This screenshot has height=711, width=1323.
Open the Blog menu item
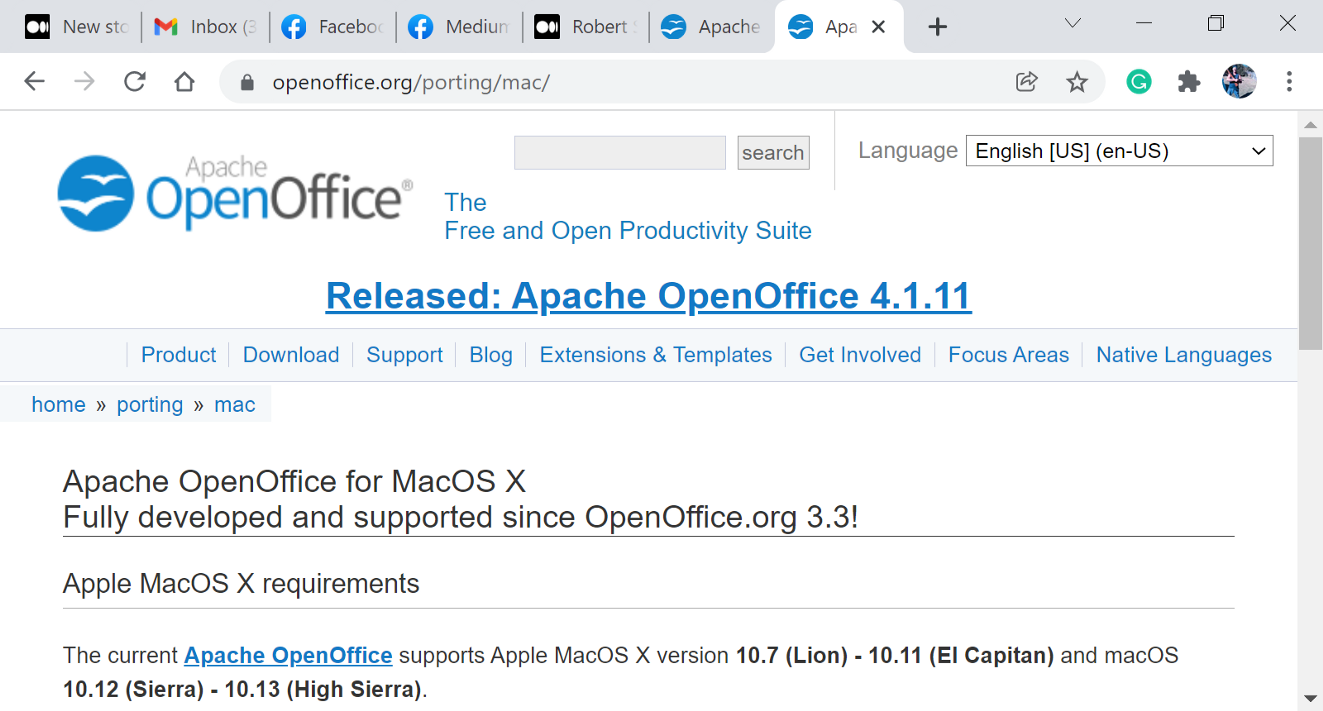pos(491,355)
